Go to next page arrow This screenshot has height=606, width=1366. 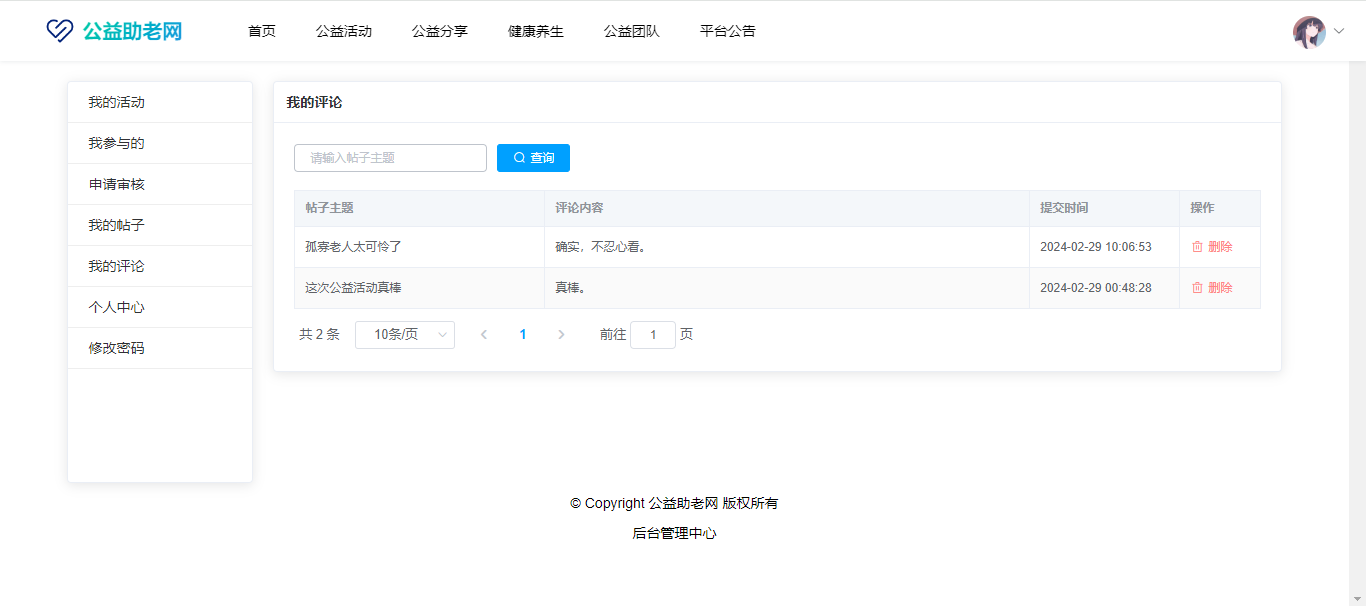[x=561, y=335]
